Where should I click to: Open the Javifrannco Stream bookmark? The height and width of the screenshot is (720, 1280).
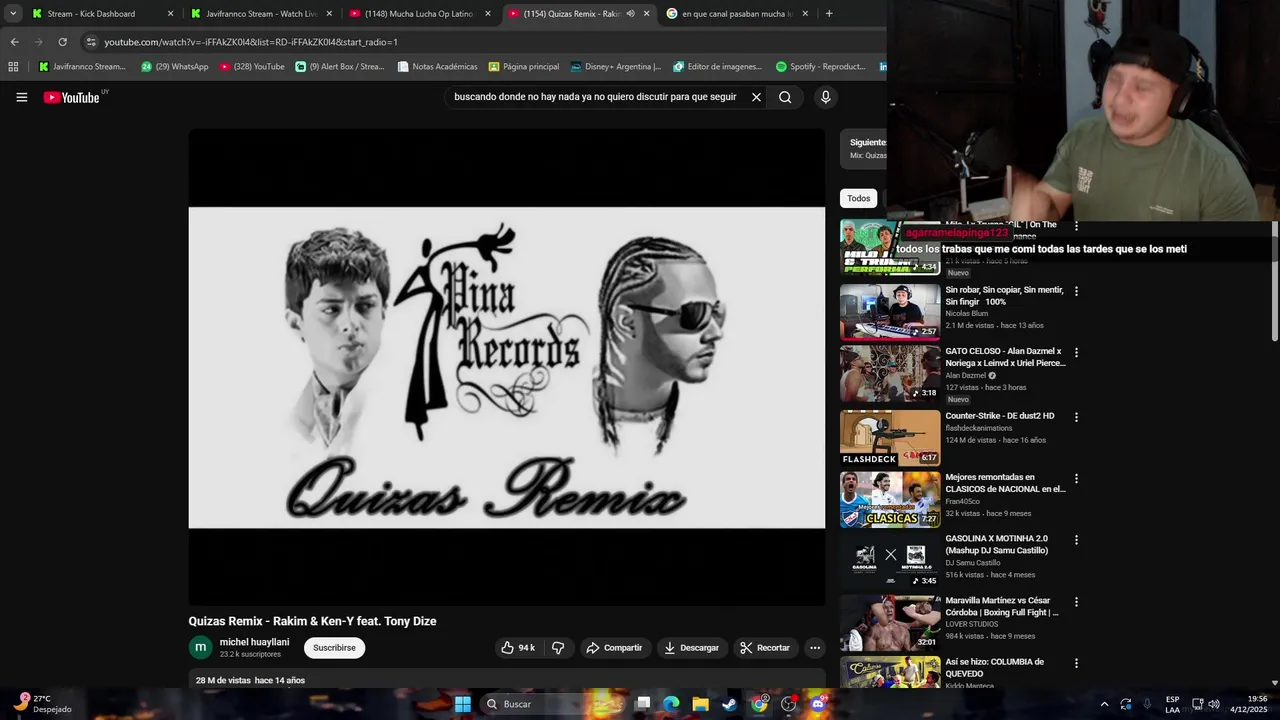tap(82, 67)
